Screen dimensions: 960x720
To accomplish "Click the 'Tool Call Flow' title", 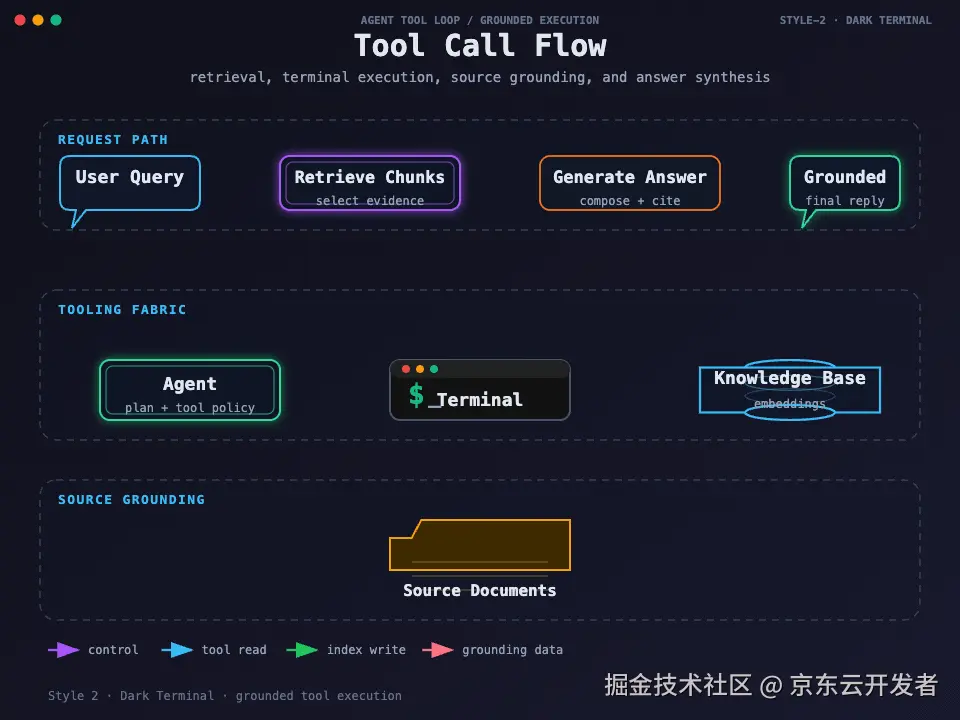I will tap(480, 46).
